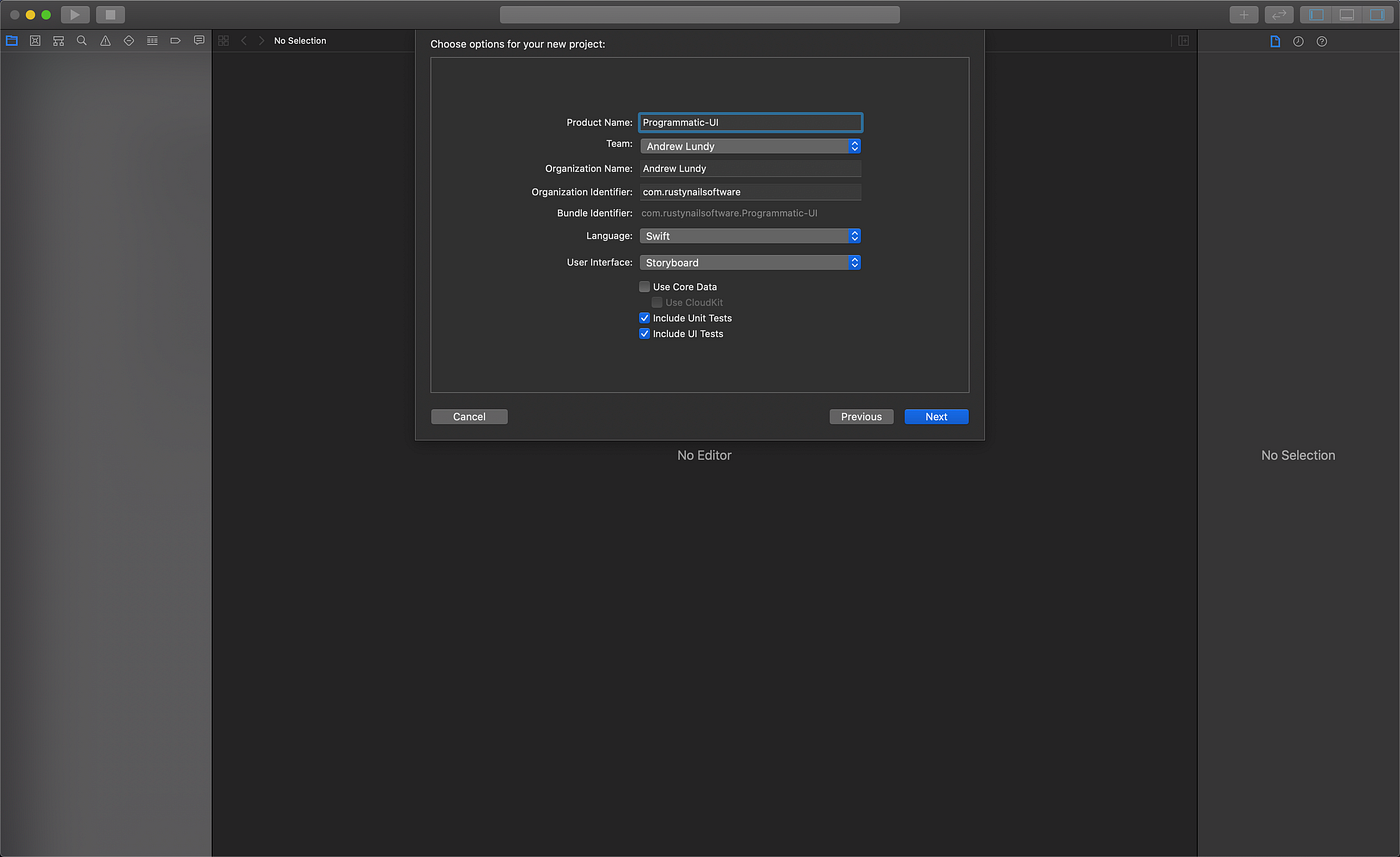Screen dimensions: 1400x857
Task: Open the History inspector clock icon
Action: (1298, 41)
